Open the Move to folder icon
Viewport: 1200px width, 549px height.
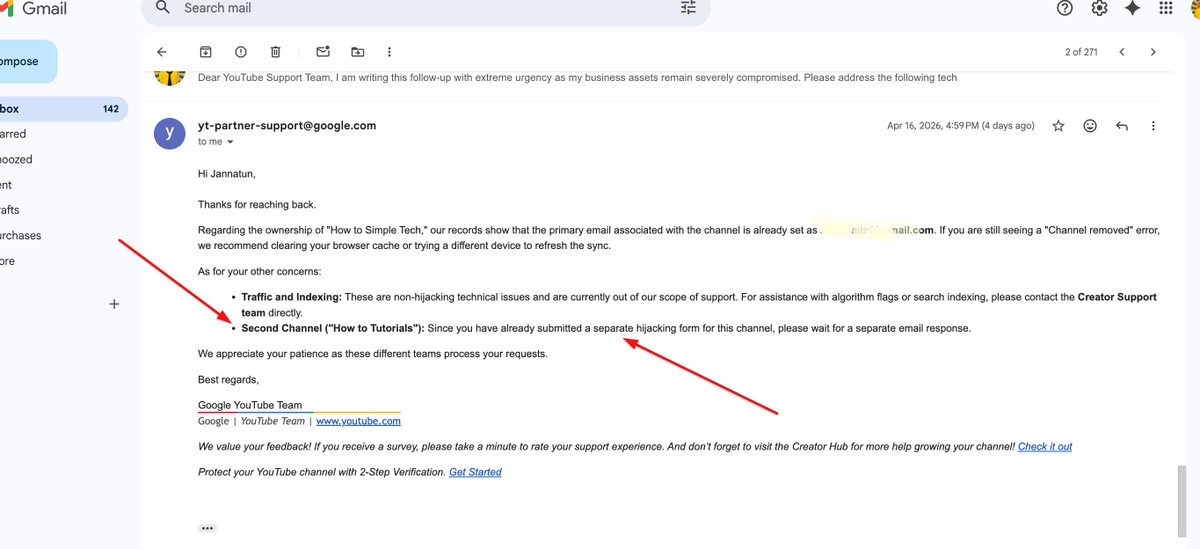(358, 52)
